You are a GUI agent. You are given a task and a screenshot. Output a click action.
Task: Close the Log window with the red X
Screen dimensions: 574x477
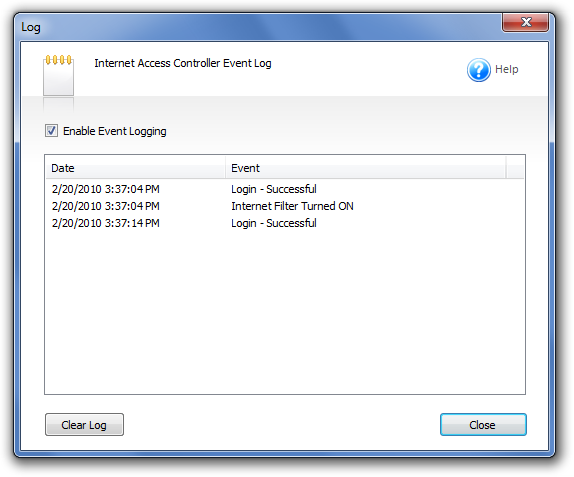point(526,23)
